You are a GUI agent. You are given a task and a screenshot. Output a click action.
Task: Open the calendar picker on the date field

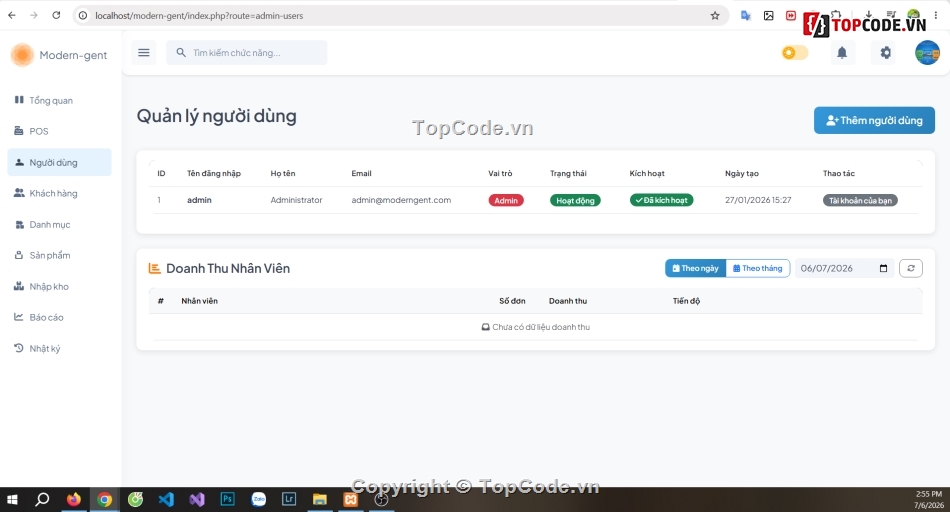(883, 268)
